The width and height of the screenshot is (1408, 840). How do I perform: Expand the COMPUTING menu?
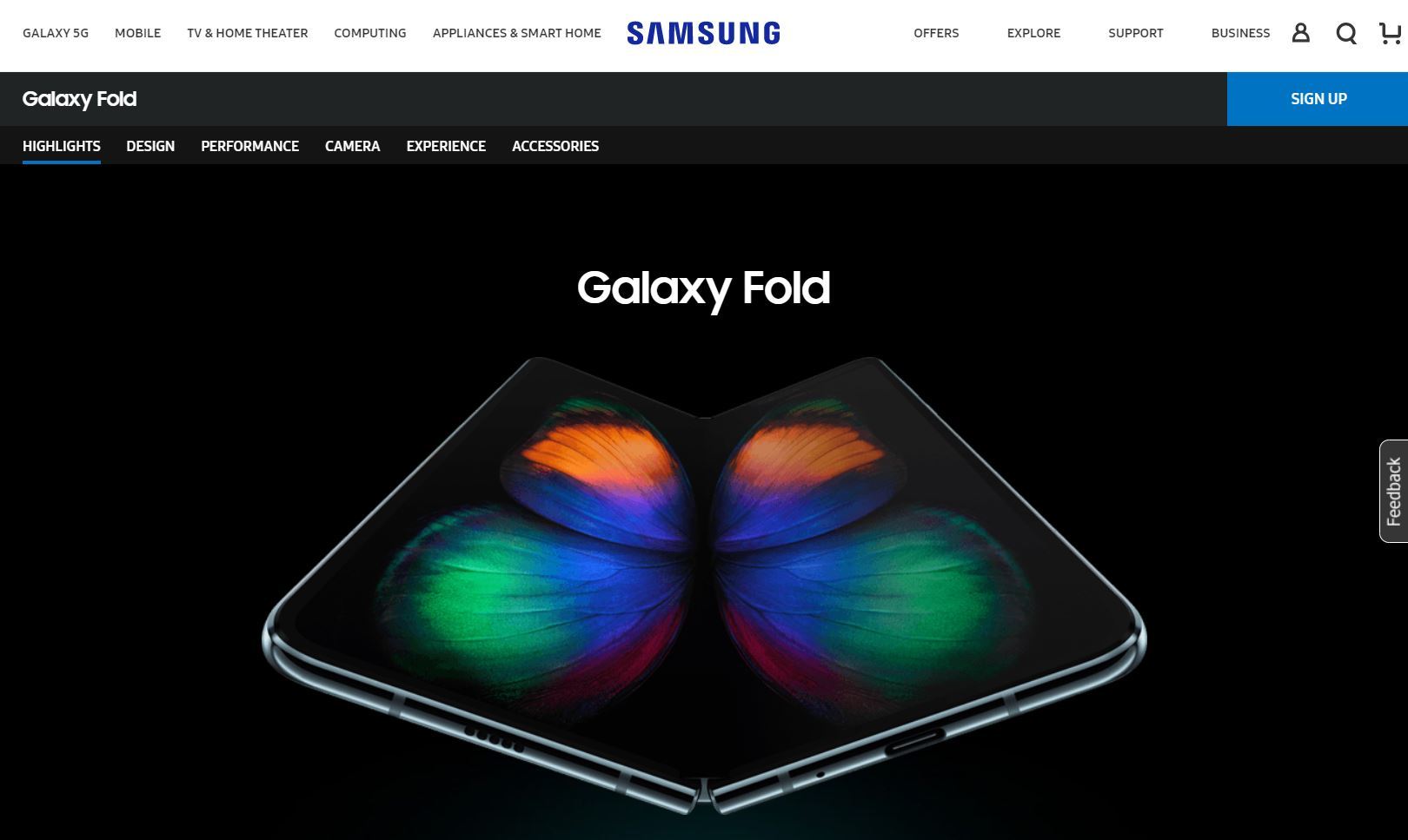point(370,33)
